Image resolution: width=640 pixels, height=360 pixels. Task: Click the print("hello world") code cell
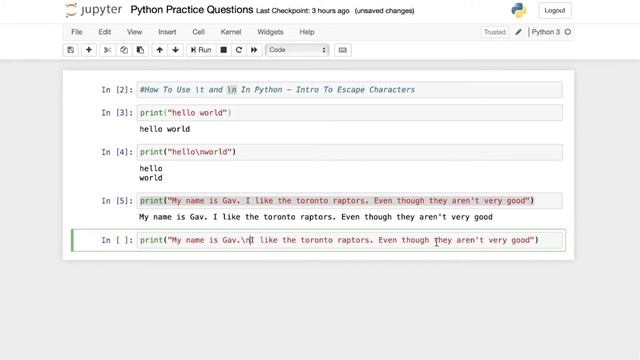(x=349, y=113)
